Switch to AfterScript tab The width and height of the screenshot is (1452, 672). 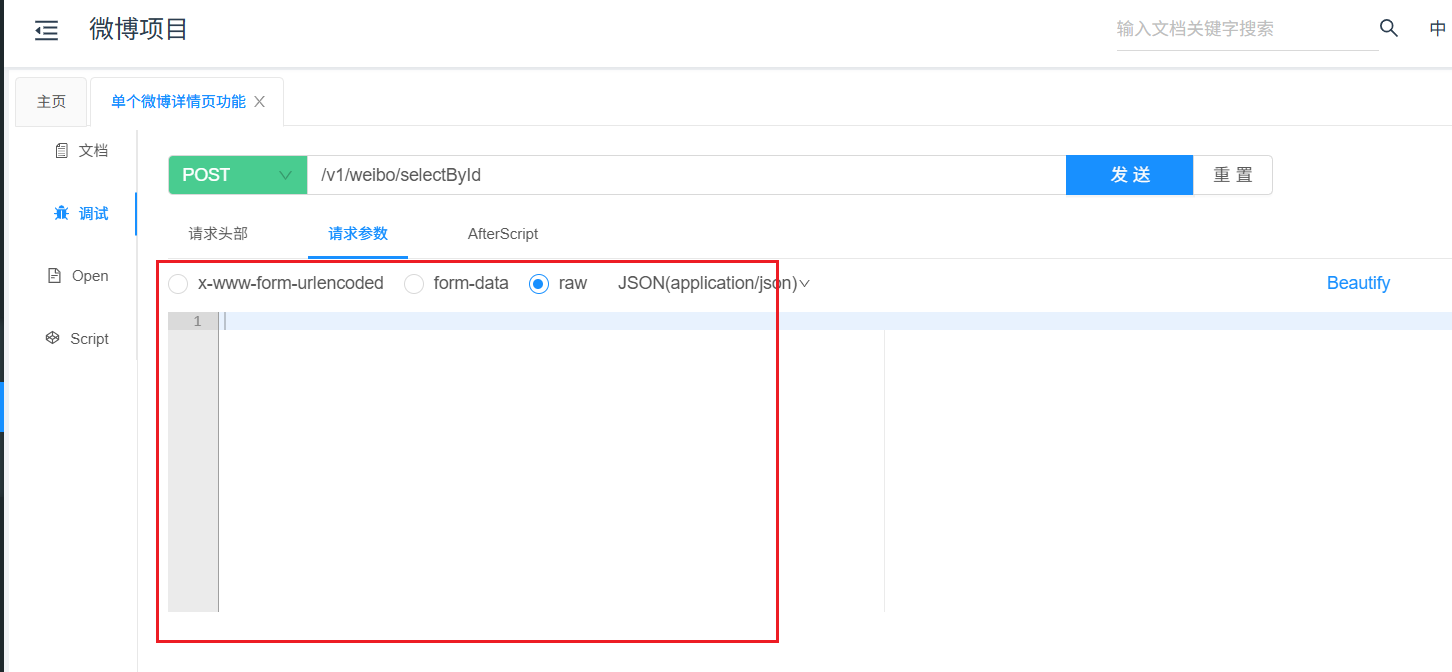tap(503, 234)
